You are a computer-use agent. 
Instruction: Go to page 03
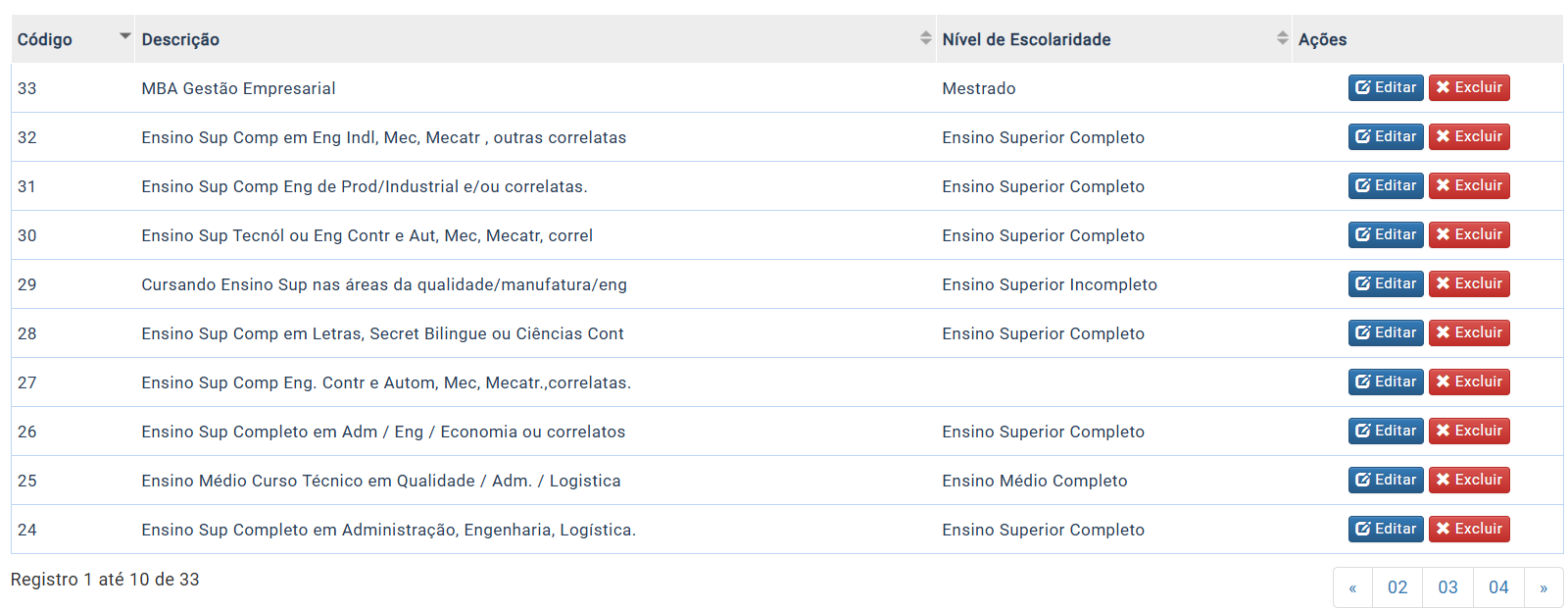coord(1447,587)
